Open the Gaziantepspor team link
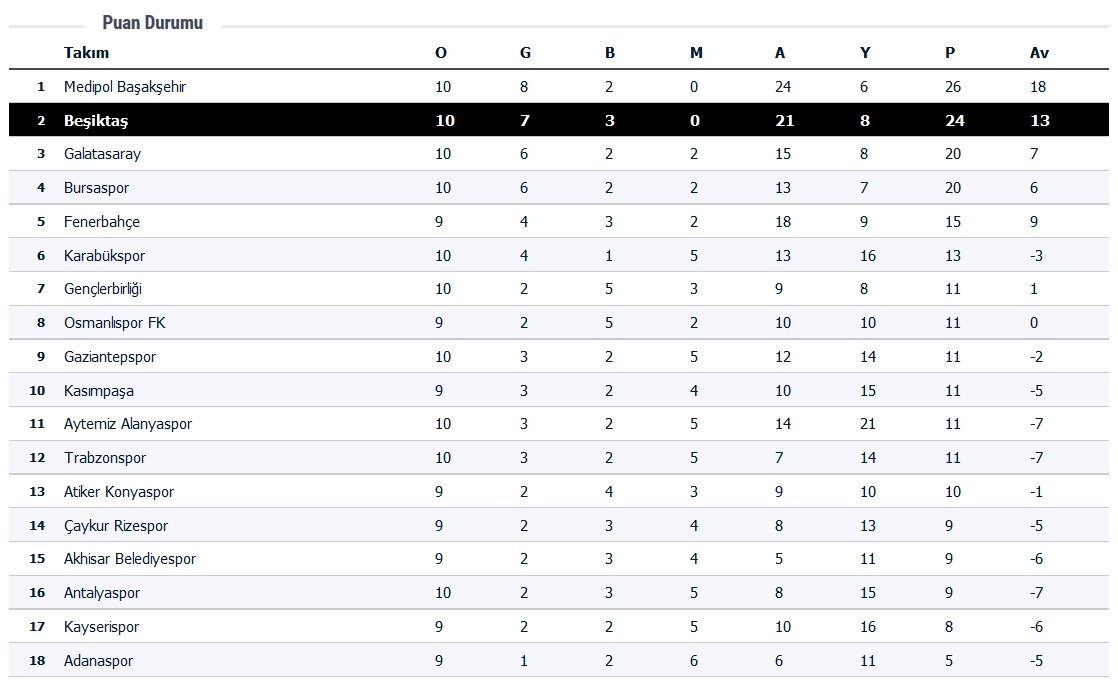 pos(110,357)
